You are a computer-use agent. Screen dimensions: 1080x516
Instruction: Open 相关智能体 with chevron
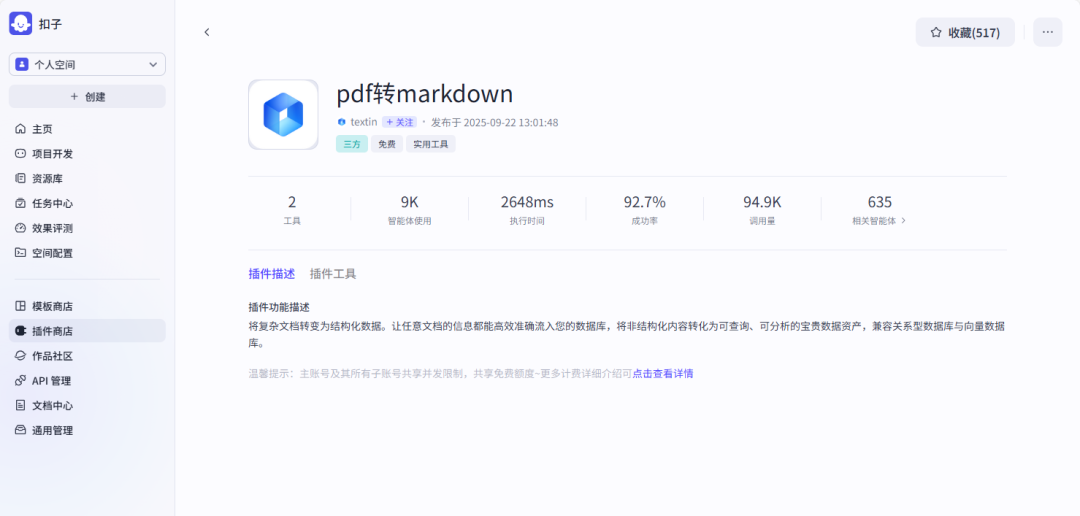coord(879,221)
